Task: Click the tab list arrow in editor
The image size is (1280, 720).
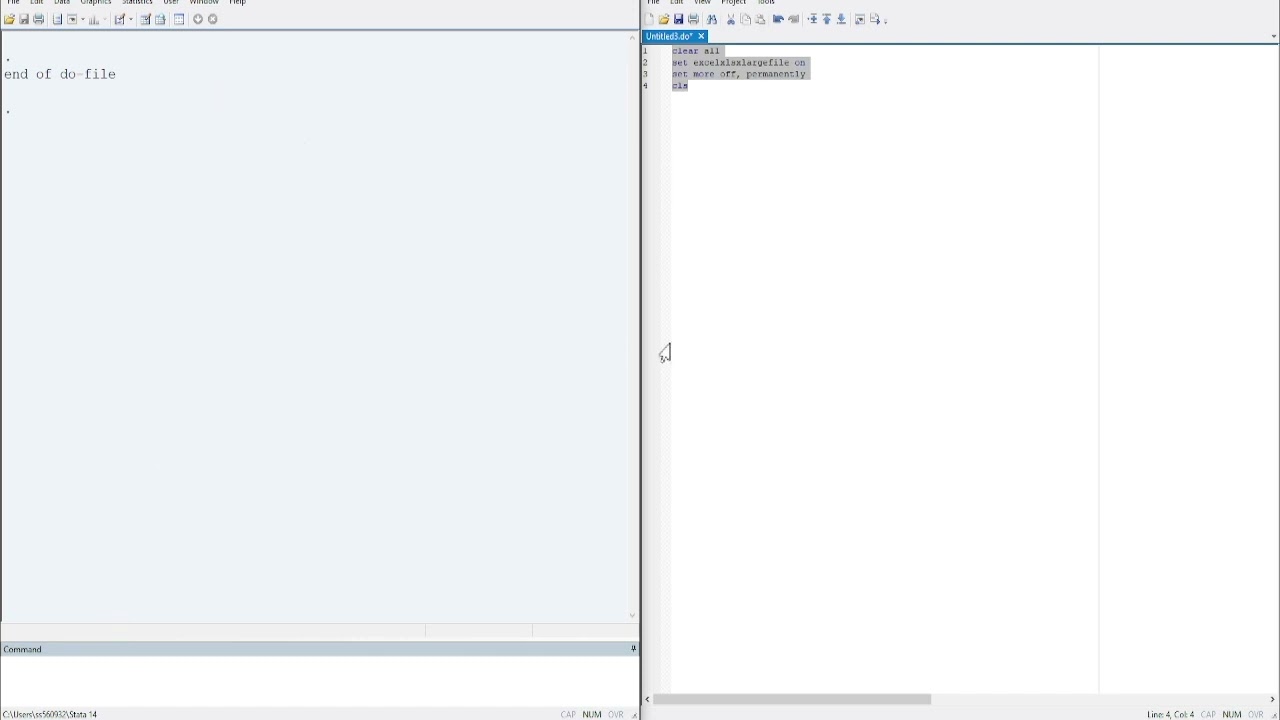Action: point(1273,36)
